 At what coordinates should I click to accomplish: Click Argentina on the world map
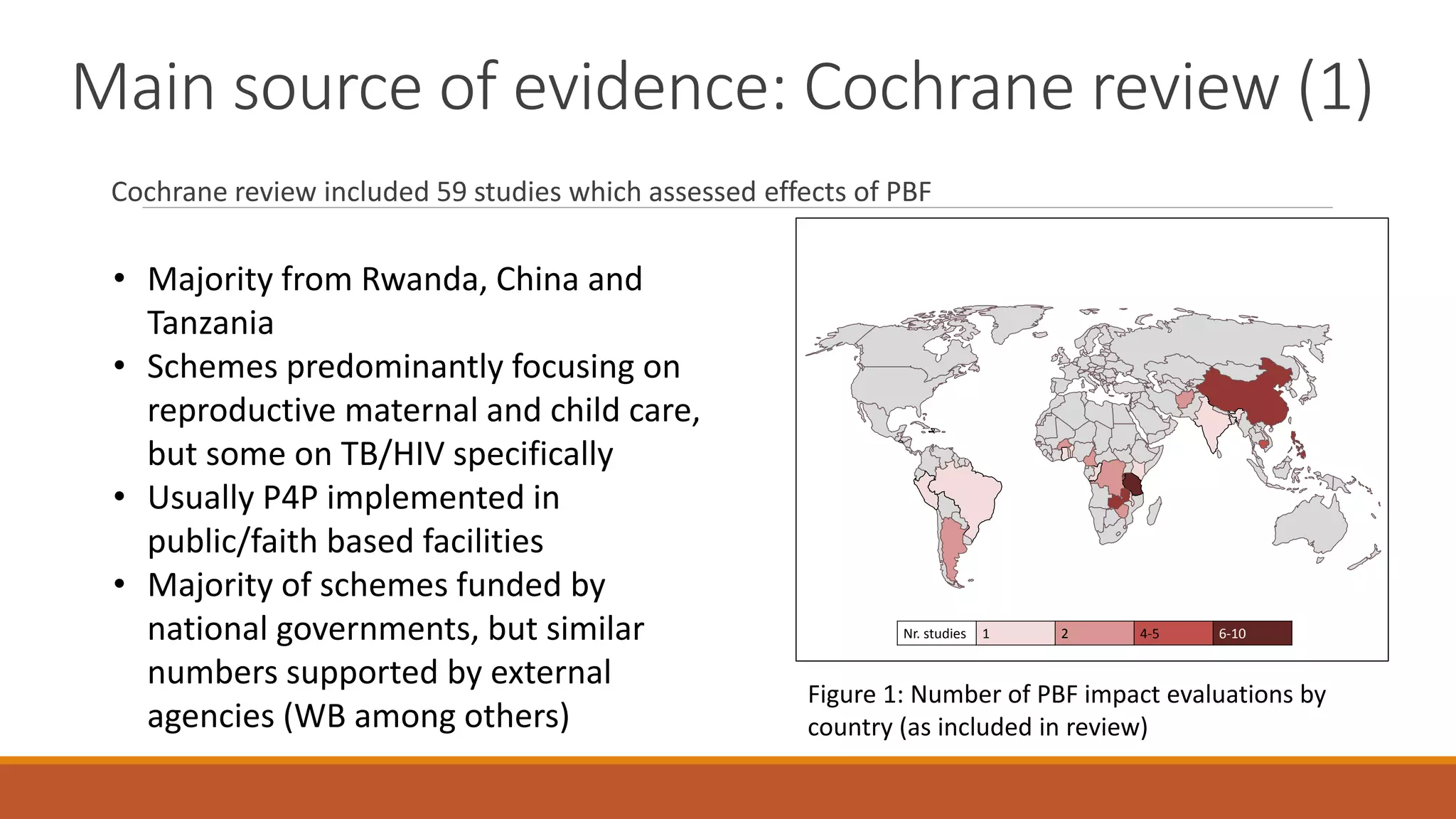click(x=951, y=549)
